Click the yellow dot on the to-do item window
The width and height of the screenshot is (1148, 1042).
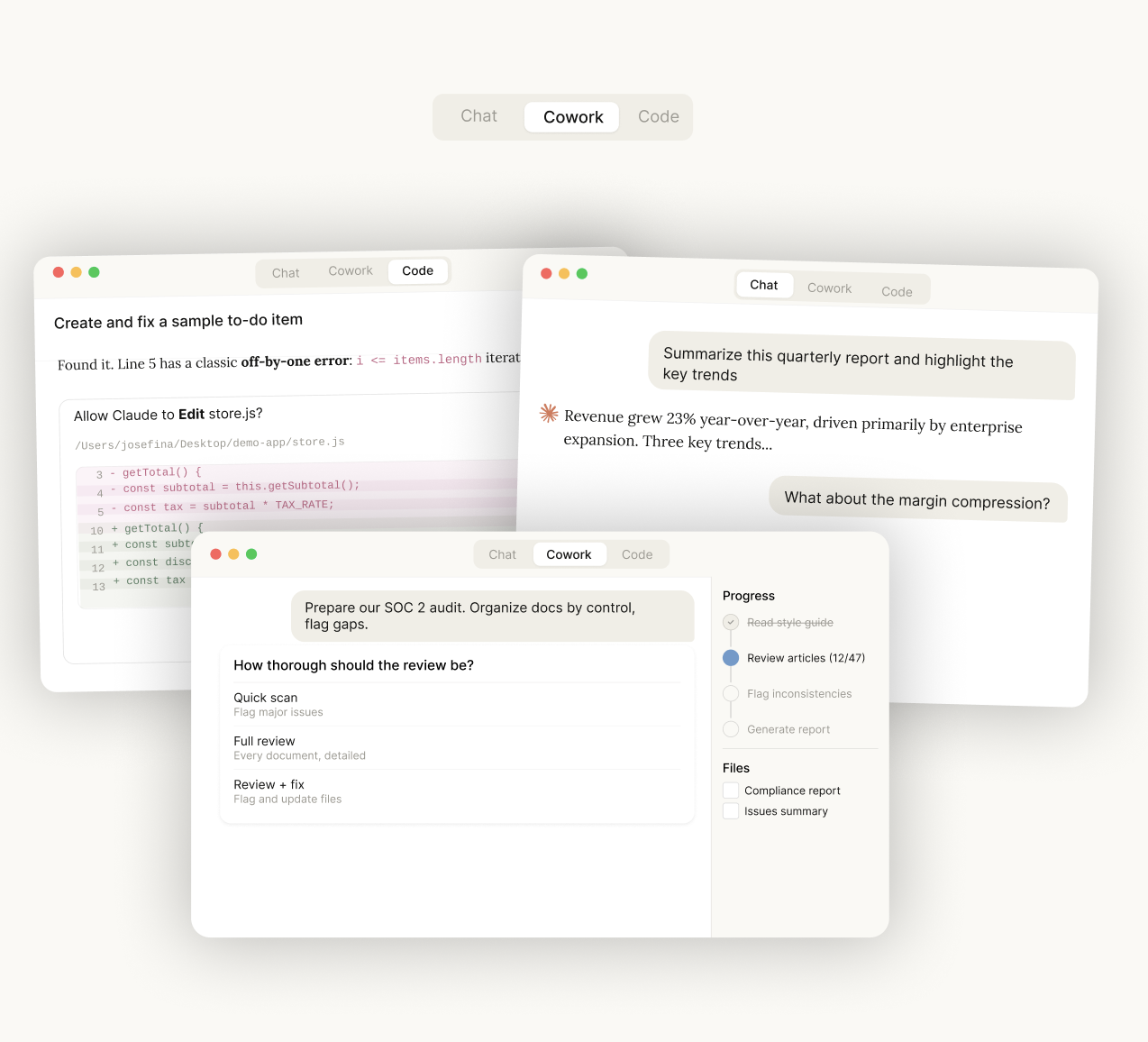[77, 272]
